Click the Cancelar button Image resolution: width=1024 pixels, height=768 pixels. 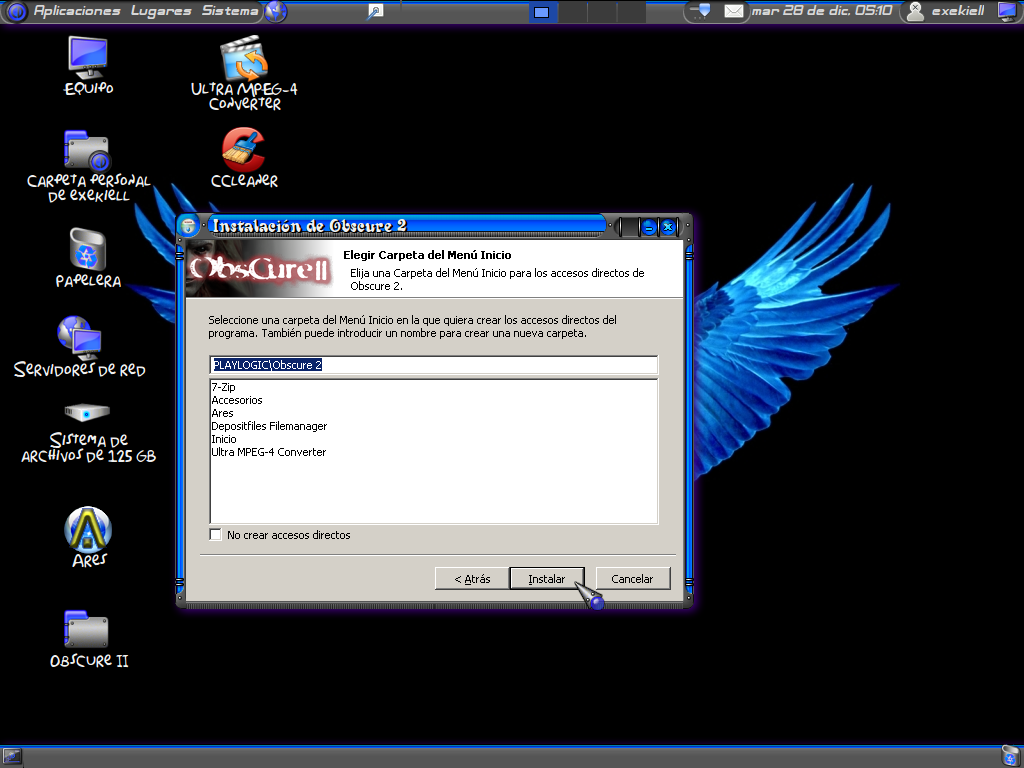632,579
